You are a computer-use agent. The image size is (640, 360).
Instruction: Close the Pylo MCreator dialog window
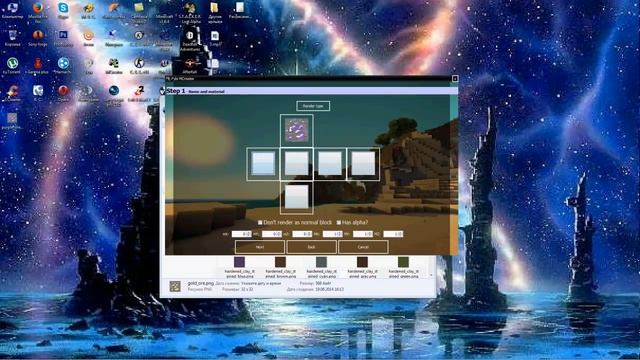(x=455, y=78)
